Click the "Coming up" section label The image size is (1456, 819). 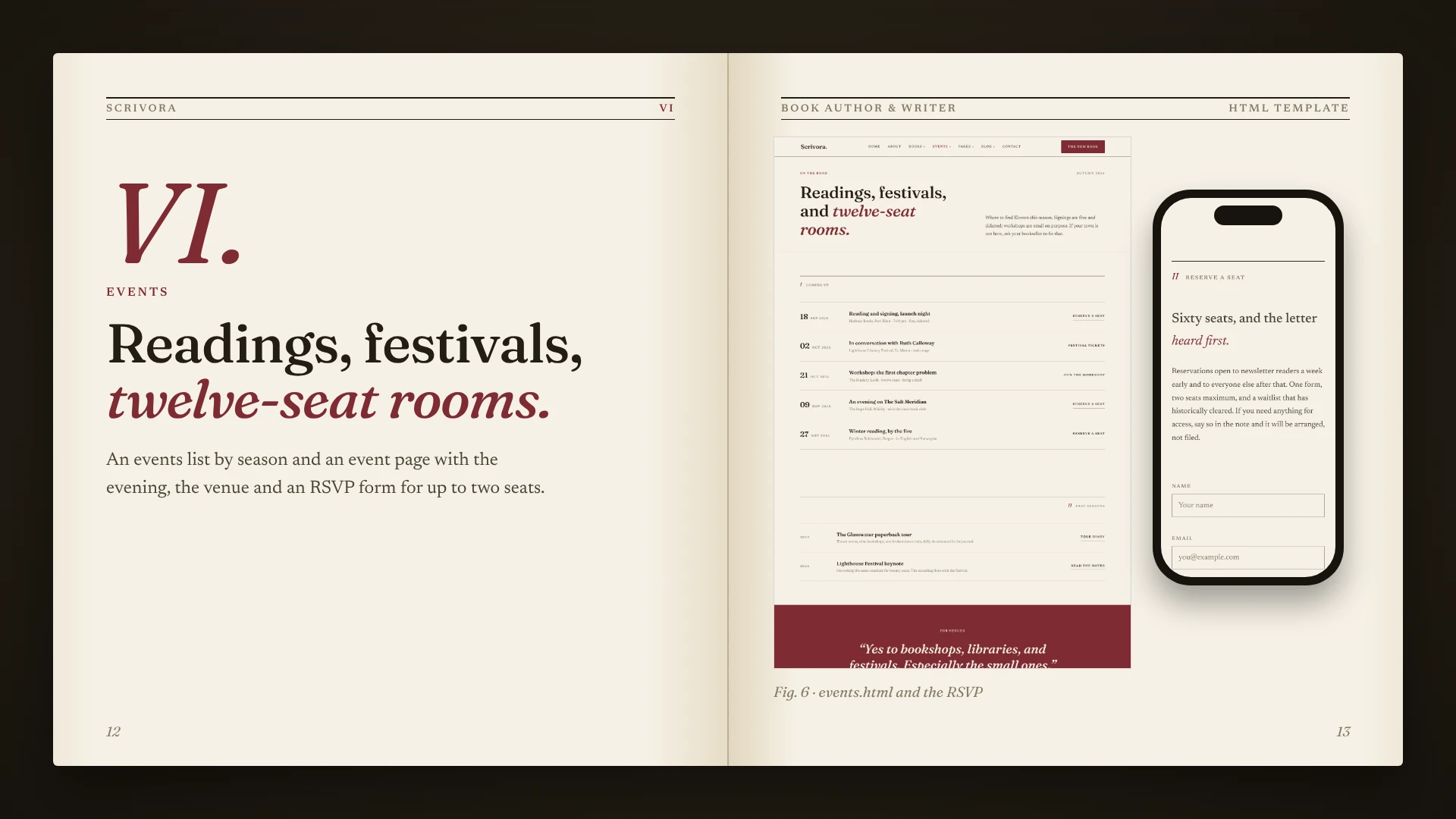coord(817,285)
